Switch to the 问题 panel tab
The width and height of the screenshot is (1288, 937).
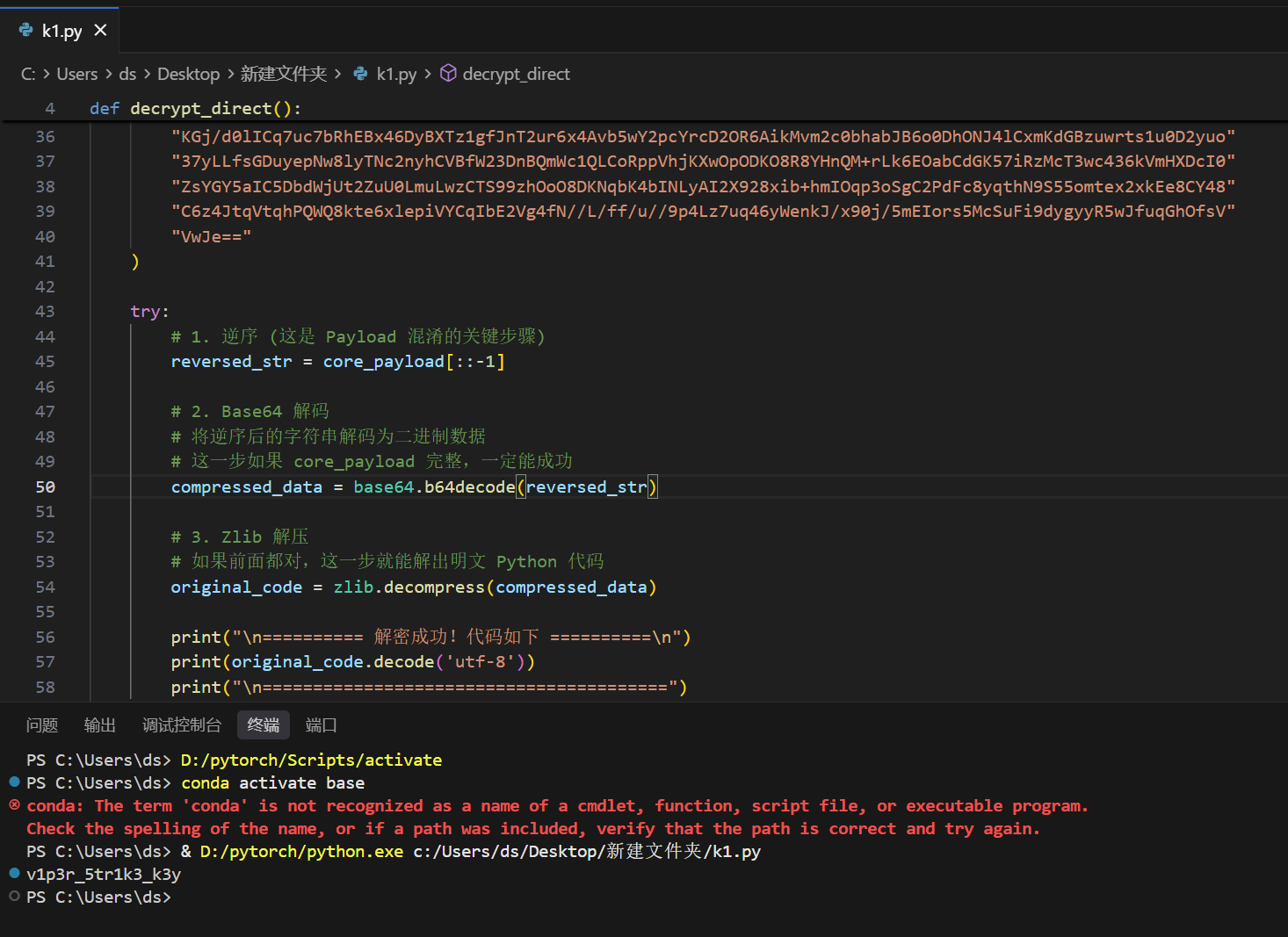pos(42,725)
